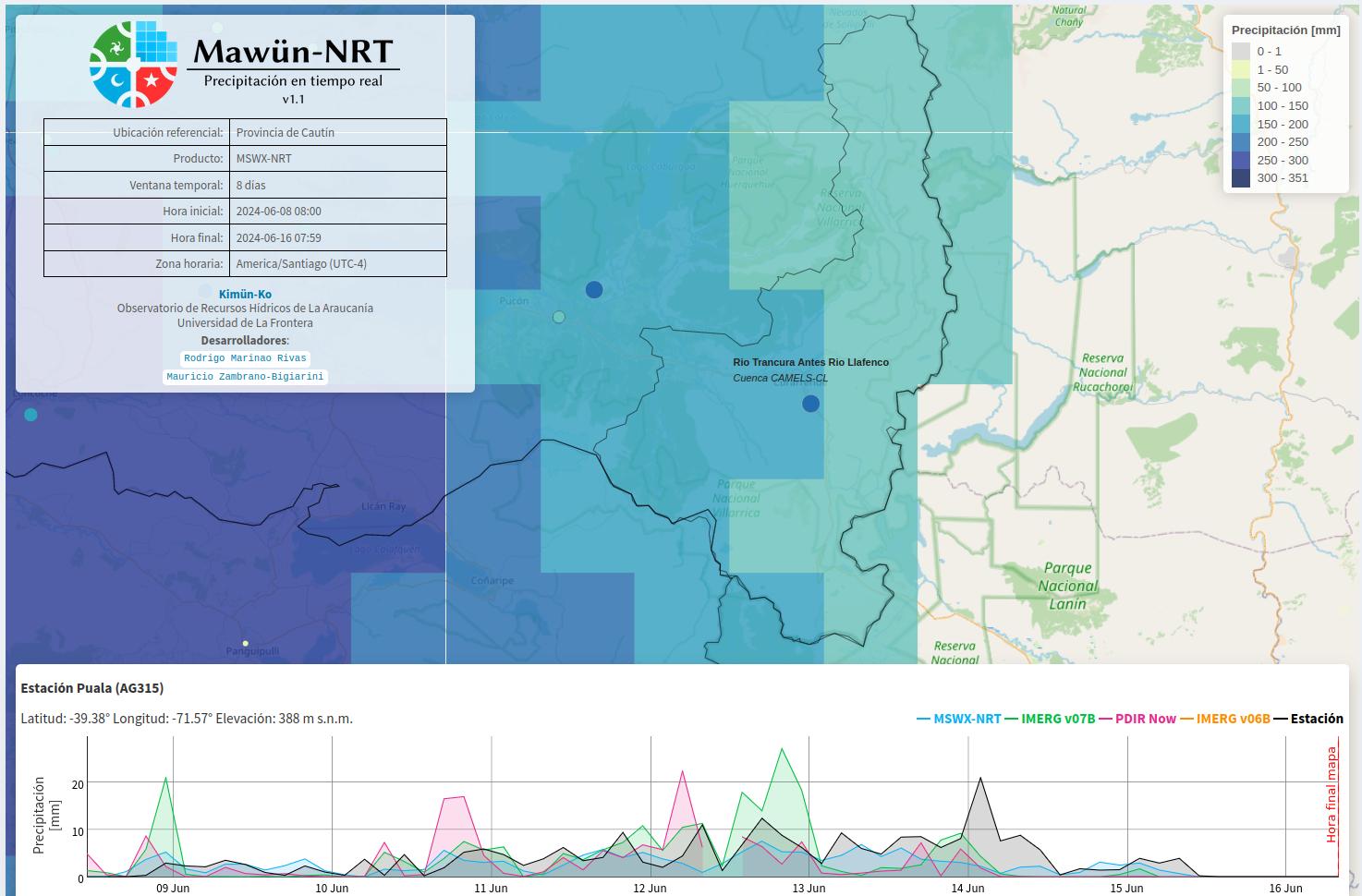The height and width of the screenshot is (896, 1362).
Task: Click Universidad de La Frontera text
Action: [x=245, y=323]
